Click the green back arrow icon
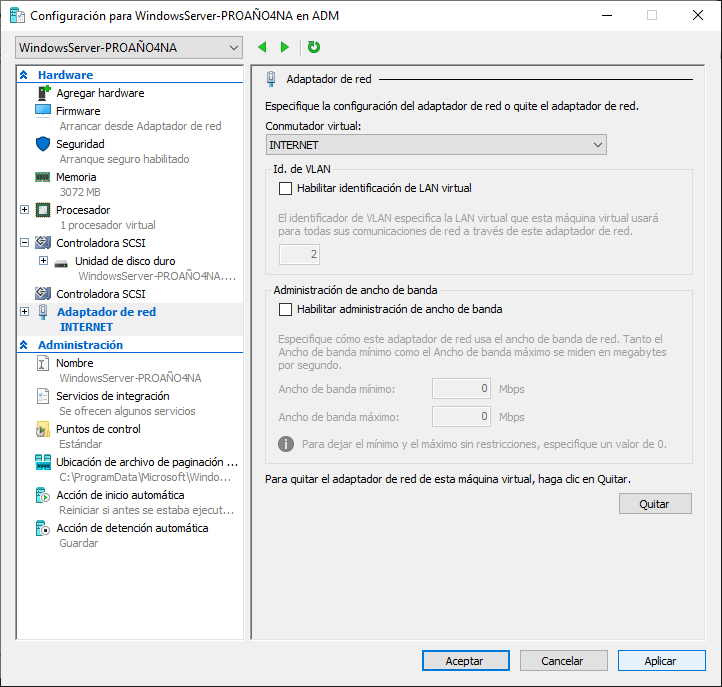This screenshot has height=687, width=722. [262, 47]
